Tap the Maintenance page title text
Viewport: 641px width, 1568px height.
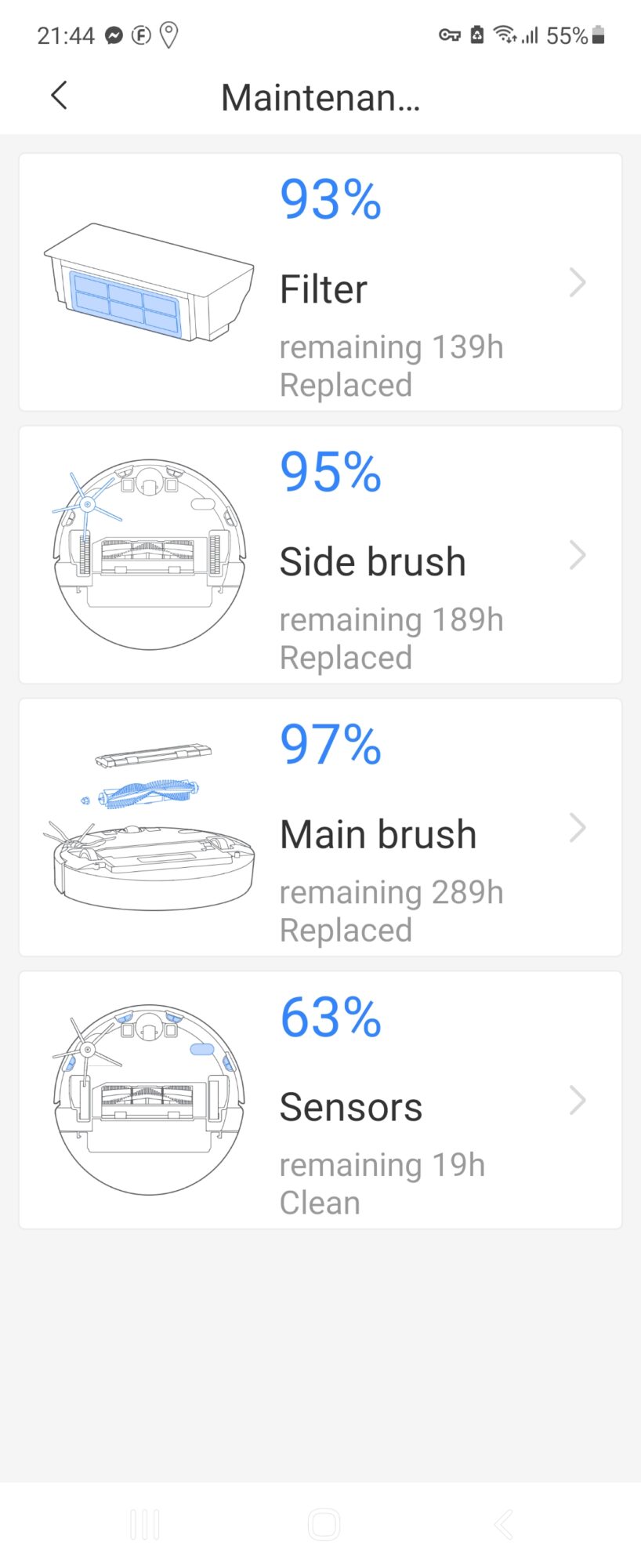click(x=320, y=97)
